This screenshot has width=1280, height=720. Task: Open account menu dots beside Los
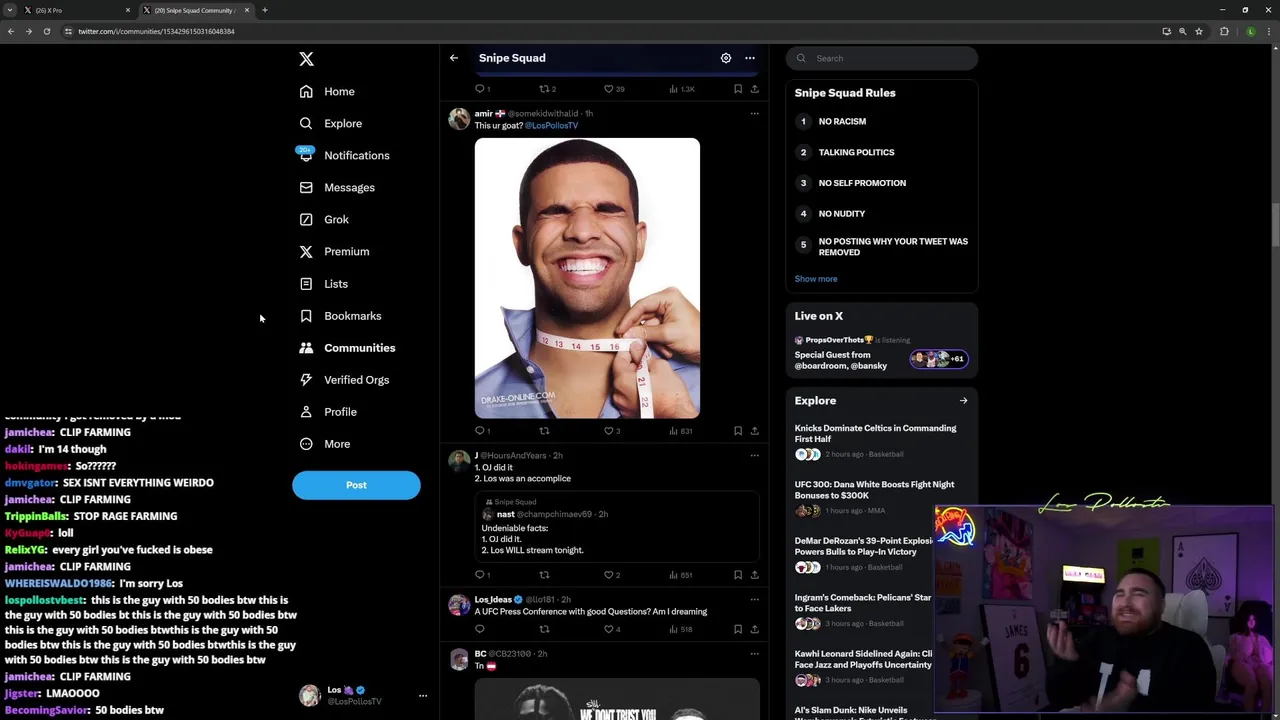[x=422, y=695]
